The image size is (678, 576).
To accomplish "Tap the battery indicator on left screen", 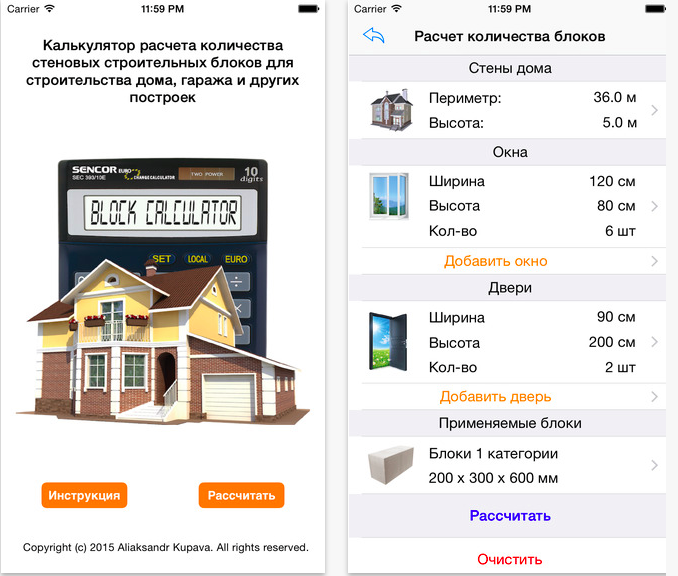I will pyautogui.click(x=309, y=9).
